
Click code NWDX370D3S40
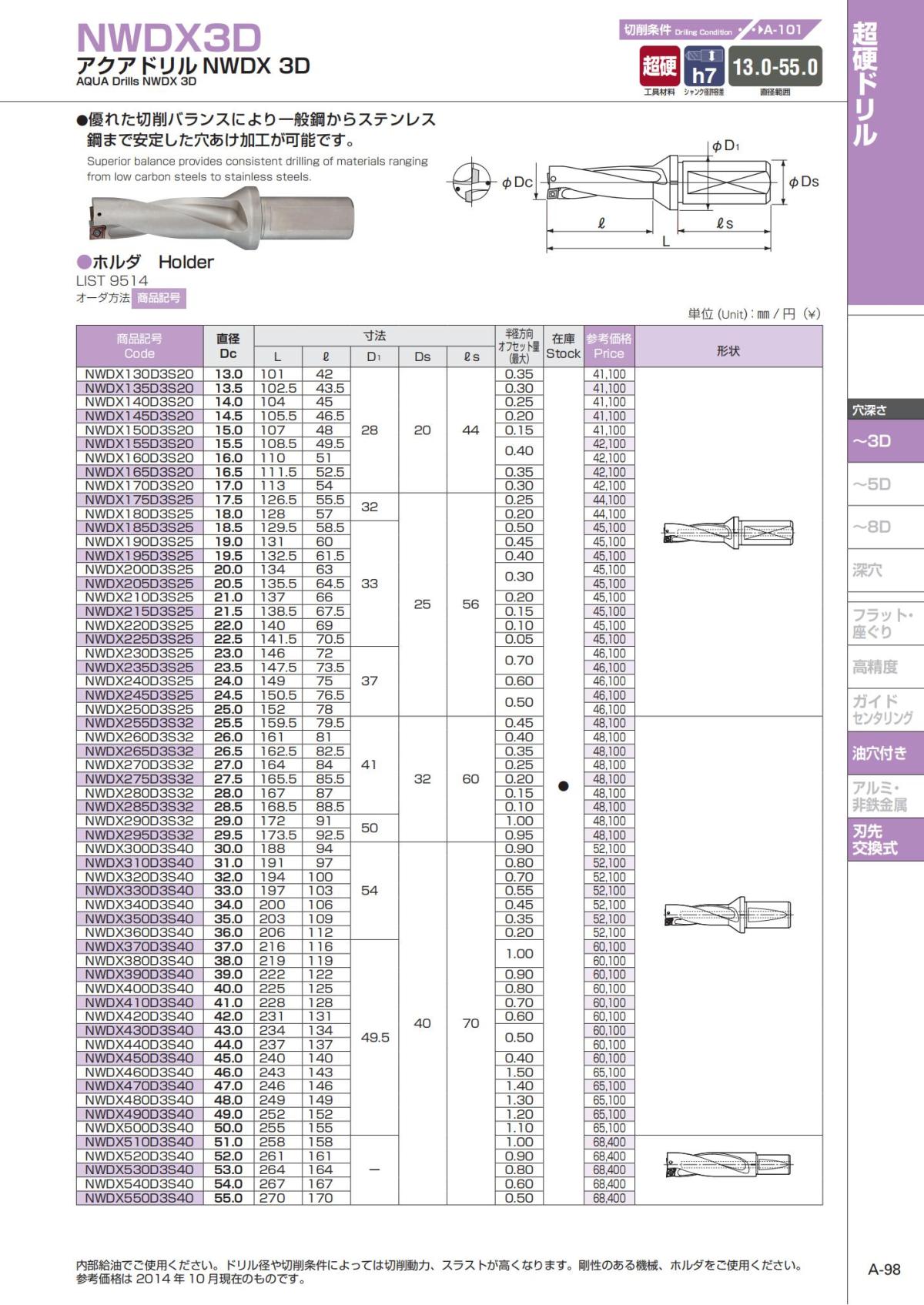point(139,946)
